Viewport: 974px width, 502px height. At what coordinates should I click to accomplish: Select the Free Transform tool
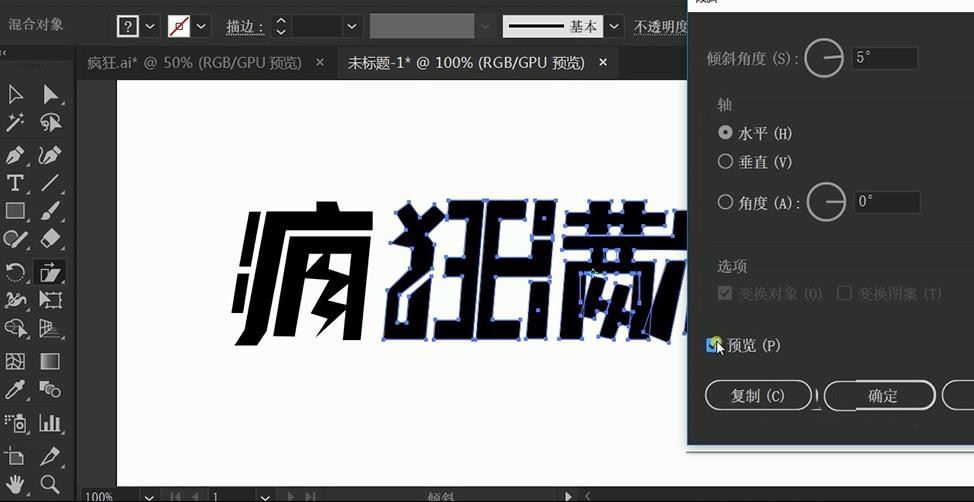coord(50,299)
